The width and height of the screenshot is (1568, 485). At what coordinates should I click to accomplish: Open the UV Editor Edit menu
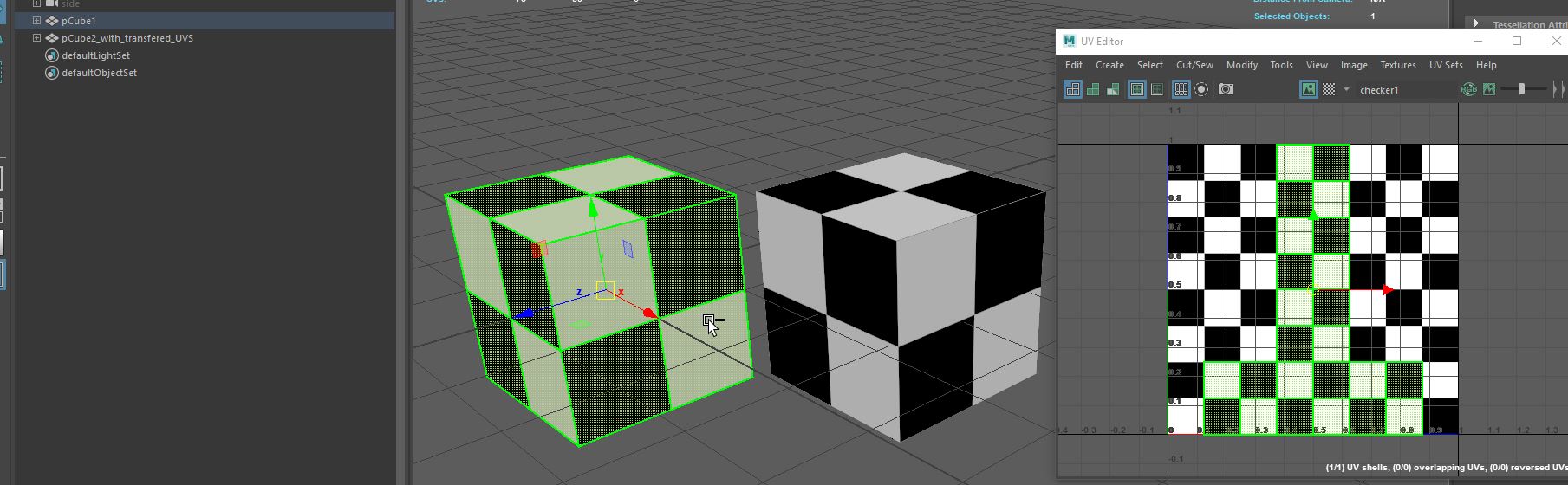click(1074, 65)
